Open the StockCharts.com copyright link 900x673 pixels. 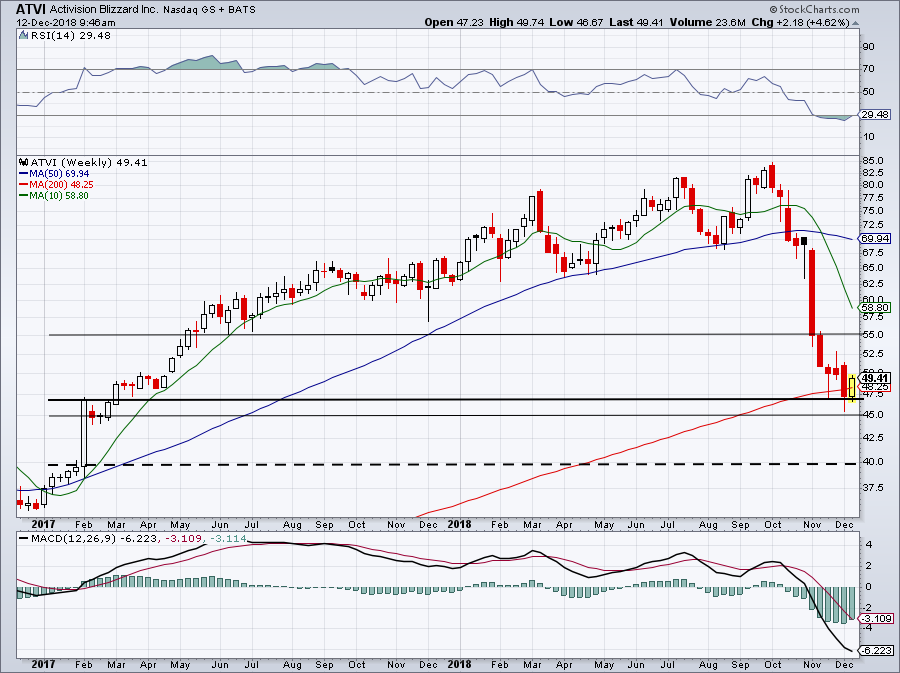[x=814, y=9]
